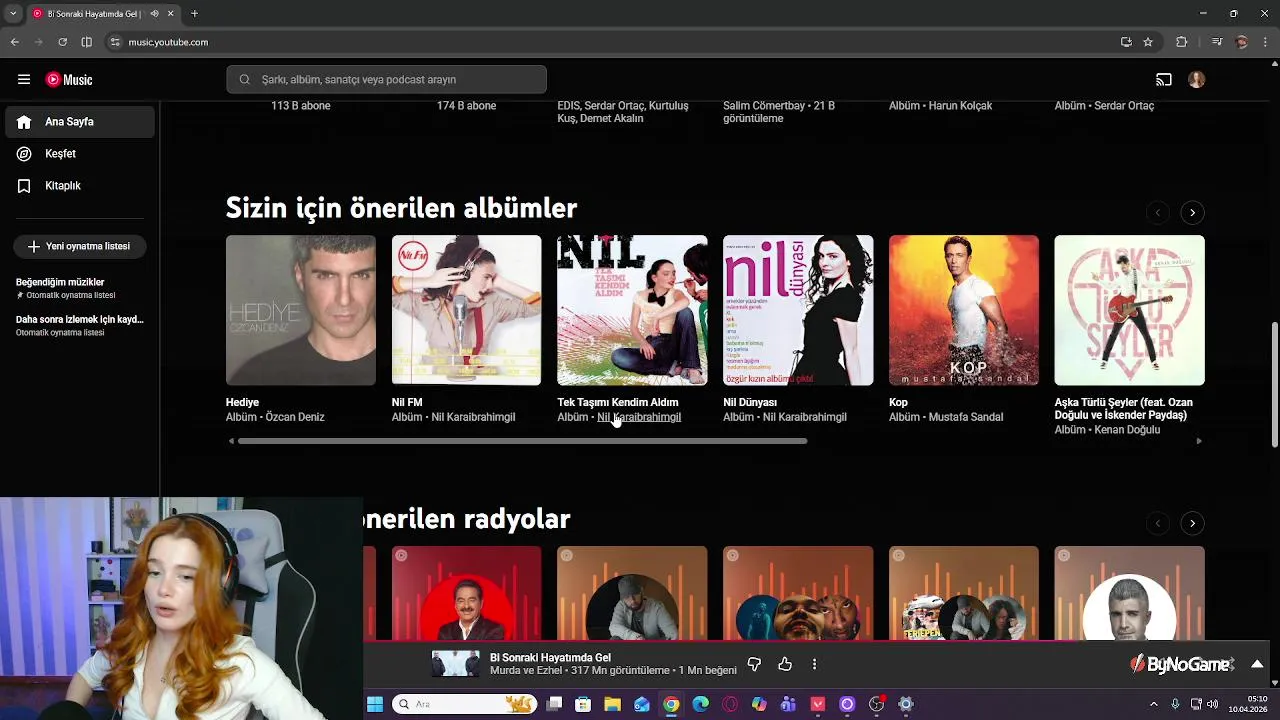
Task: Click the Murda ve Ezhel artist text
Action: 526,670
